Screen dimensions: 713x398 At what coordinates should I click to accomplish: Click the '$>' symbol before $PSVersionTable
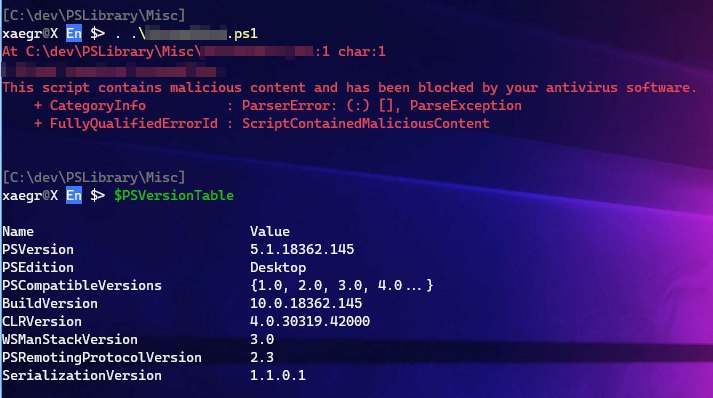coord(97,195)
